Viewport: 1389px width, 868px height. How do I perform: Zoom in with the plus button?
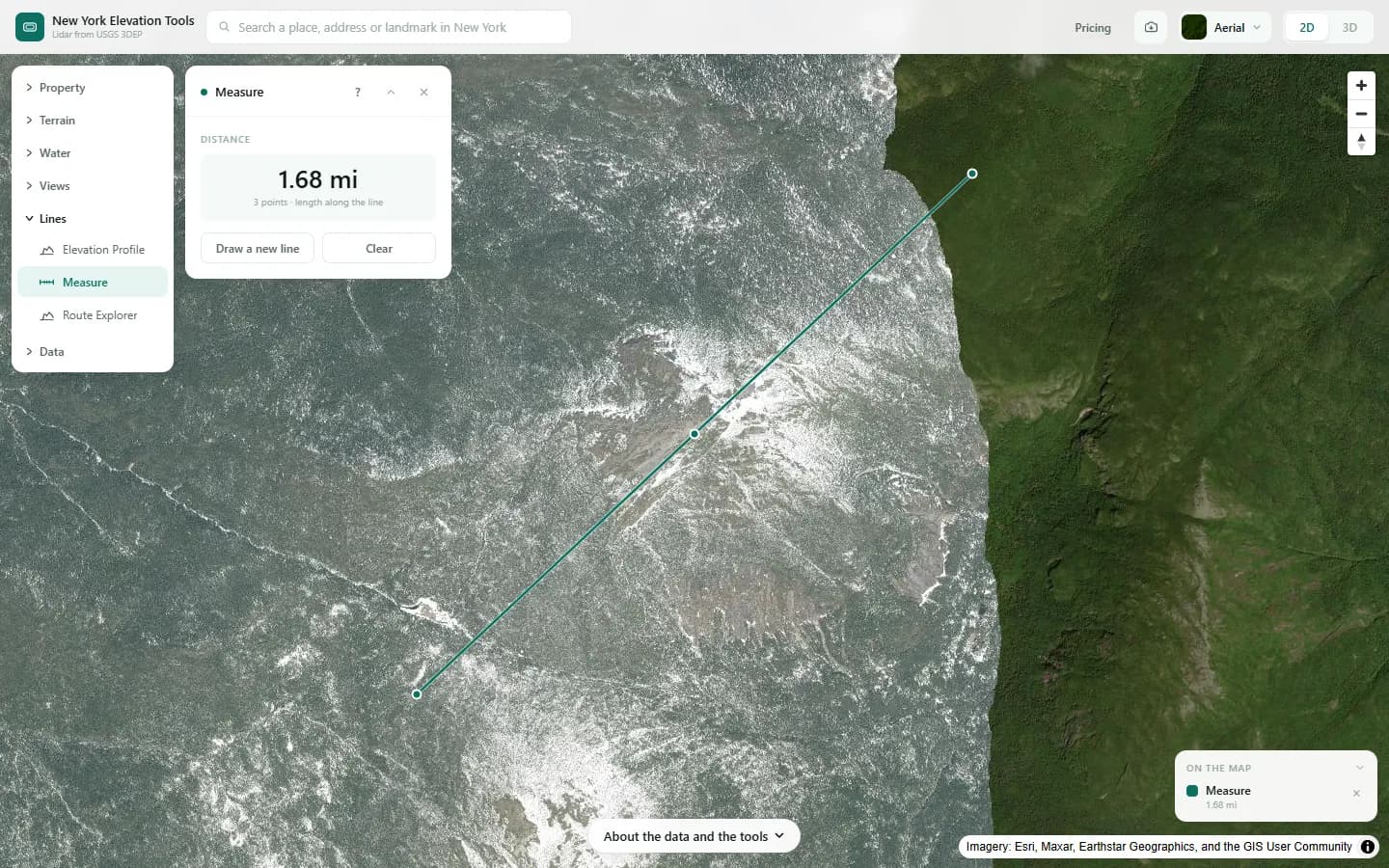(1361, 86)
